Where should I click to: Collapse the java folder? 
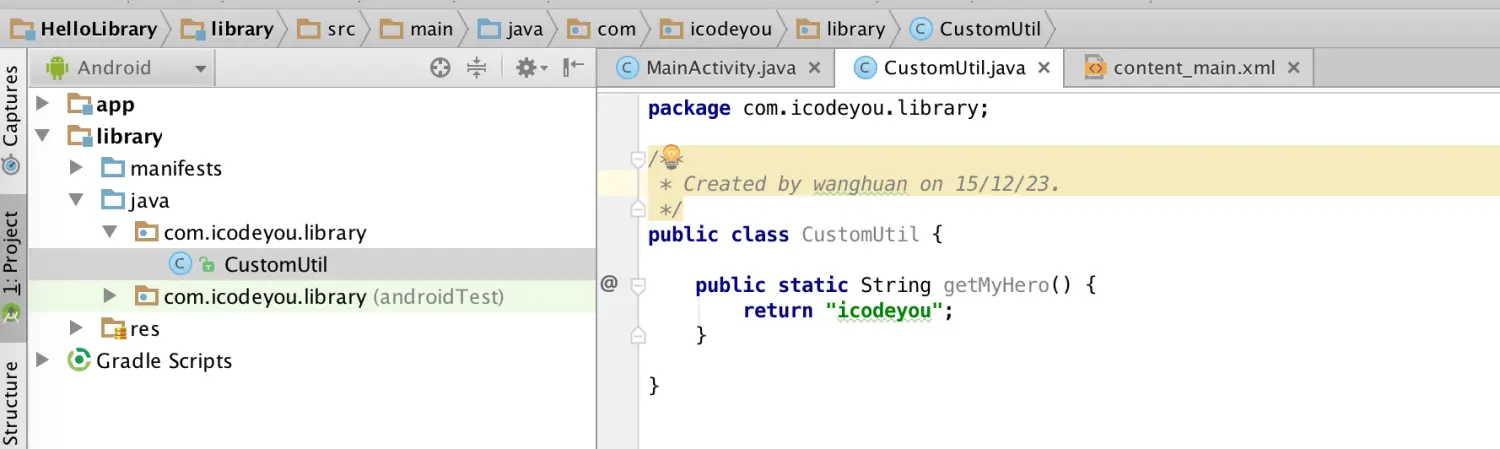(x=76, y=200)
